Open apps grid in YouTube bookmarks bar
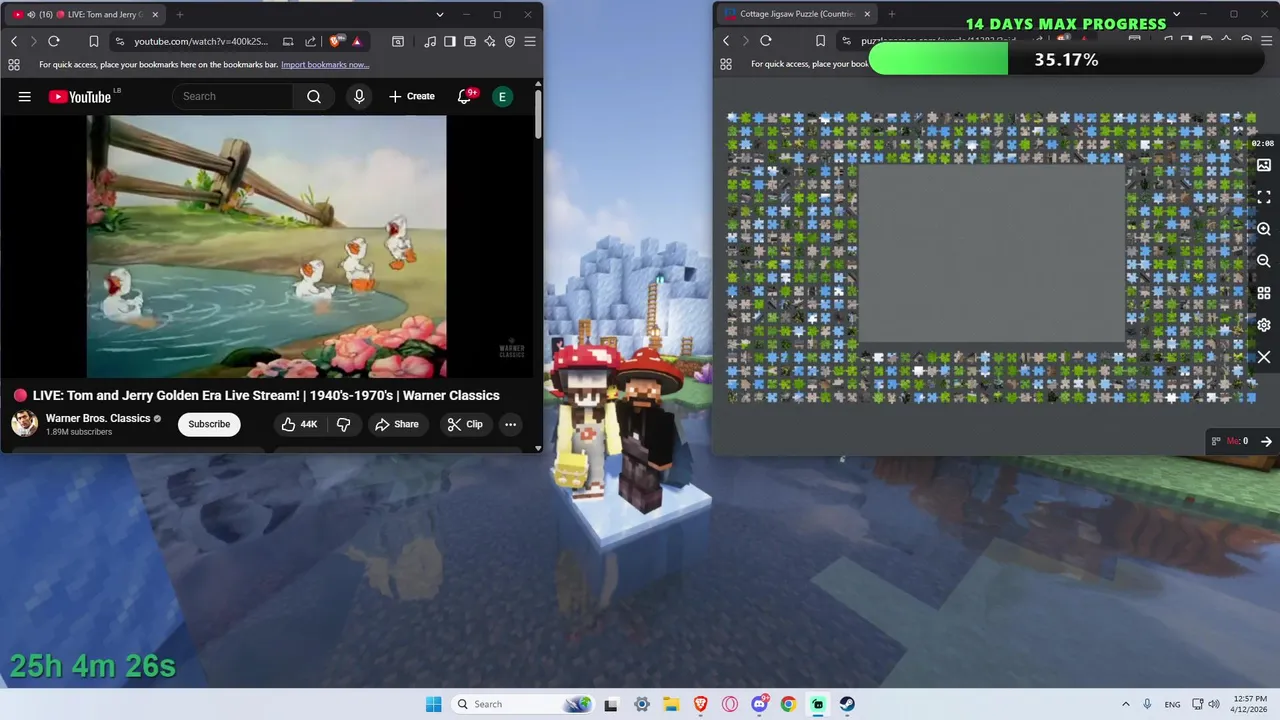 coord(14,64)
